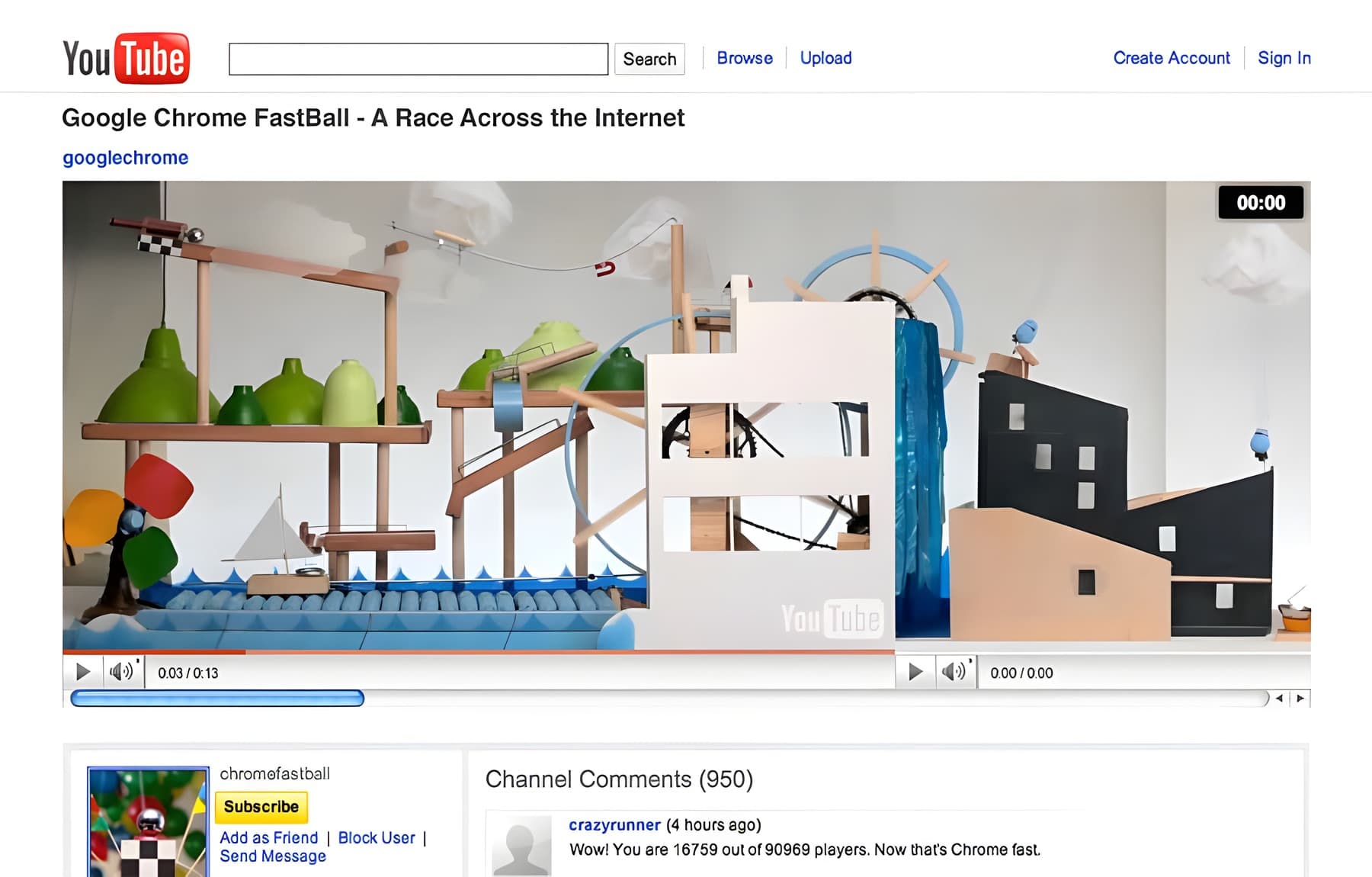Click the 00:00 timer display
This screenshot has width=1372, height=877.
point(1261,203)
